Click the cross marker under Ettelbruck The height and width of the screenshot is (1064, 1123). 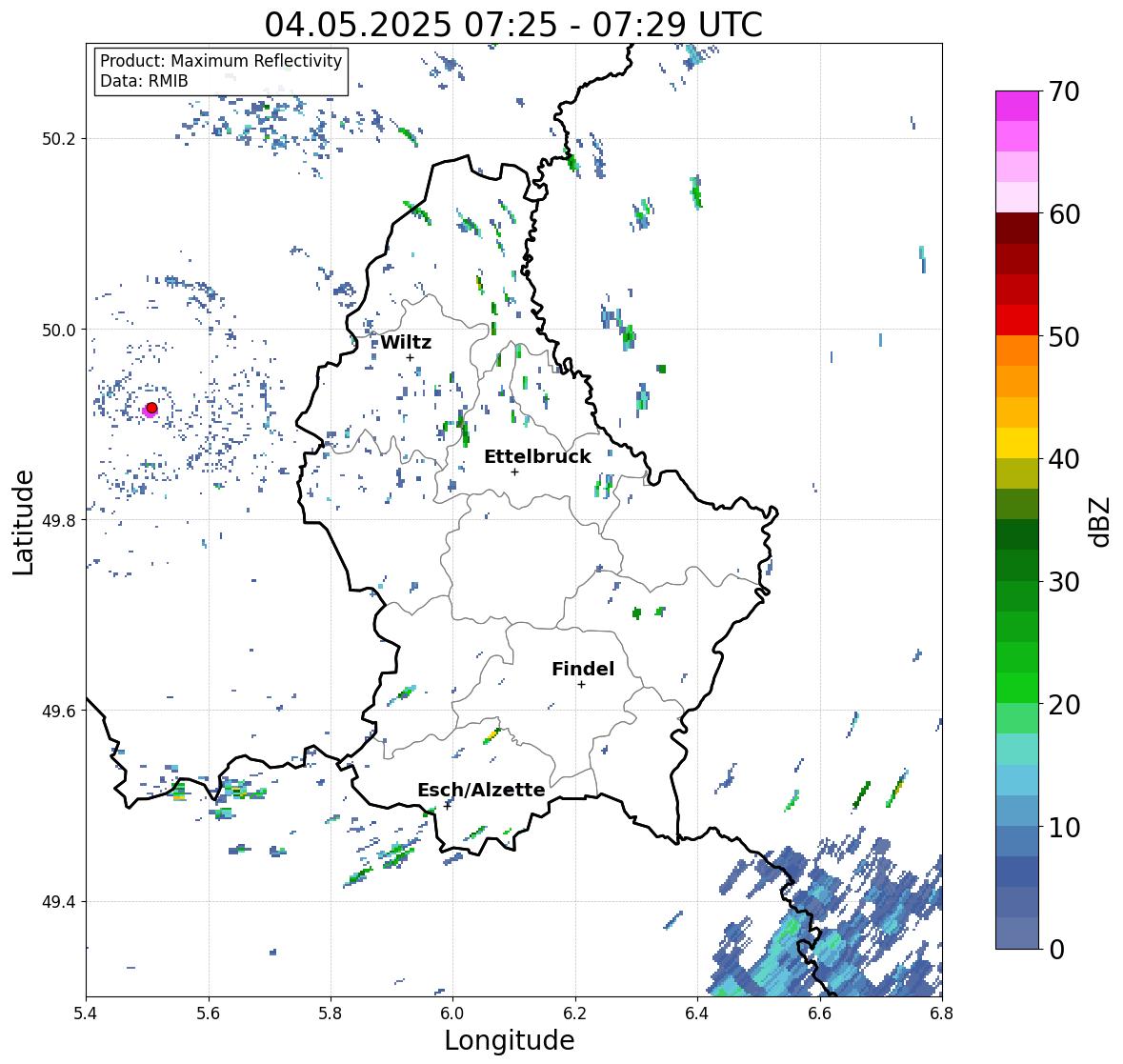(514, 472)
